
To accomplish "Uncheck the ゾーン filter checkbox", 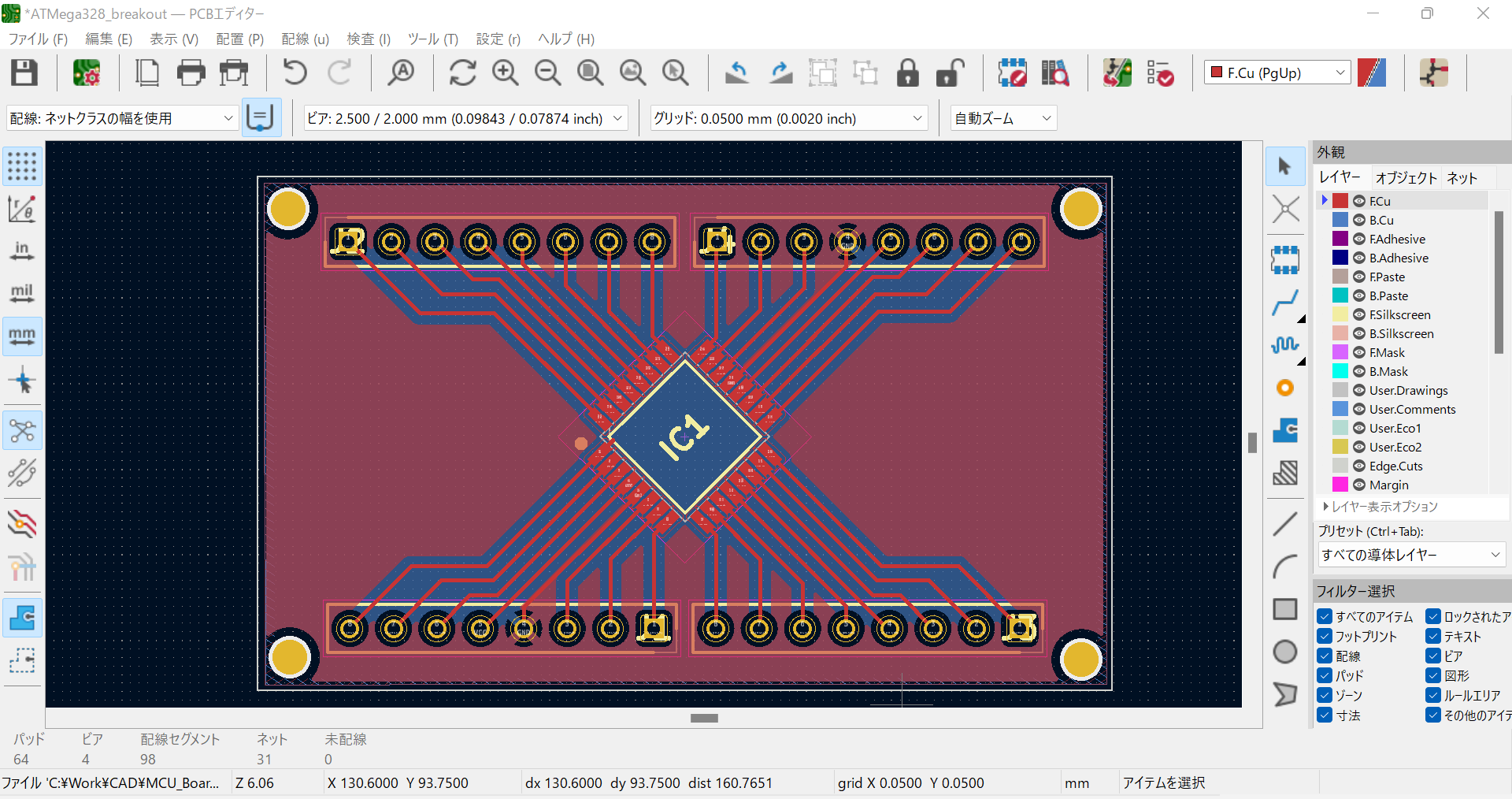I will pos(1325,695).
